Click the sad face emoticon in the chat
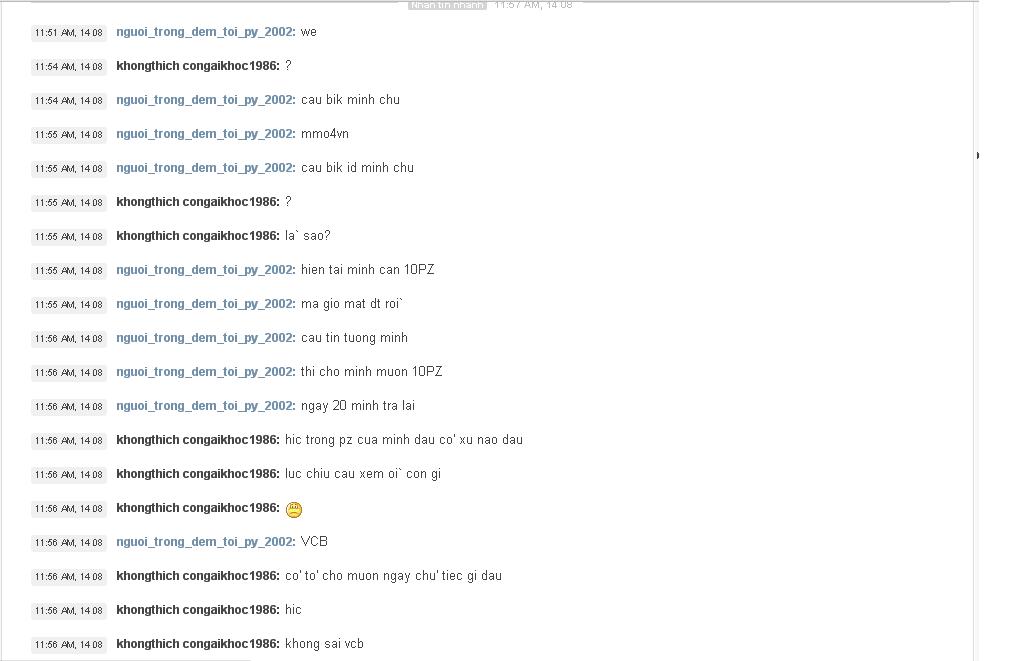This screenshot has width=1033, height=661. point(294,509)
